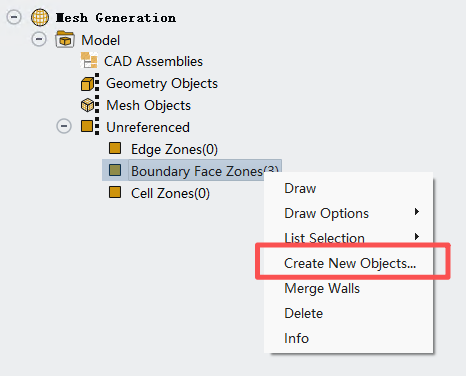Screen dimensions: 466x376
Task: Open the Draw Options submenu arrow
Action: click(416, 212)
